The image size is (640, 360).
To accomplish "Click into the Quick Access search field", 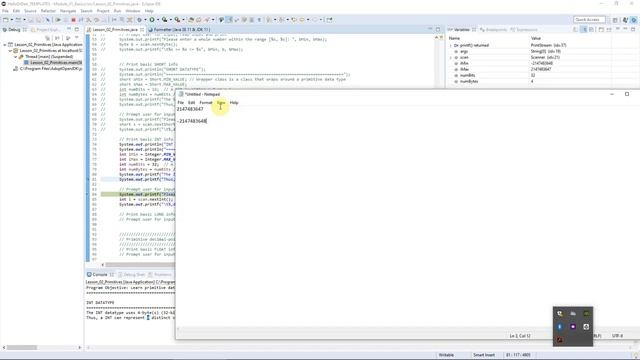I will tap(589, 20).
